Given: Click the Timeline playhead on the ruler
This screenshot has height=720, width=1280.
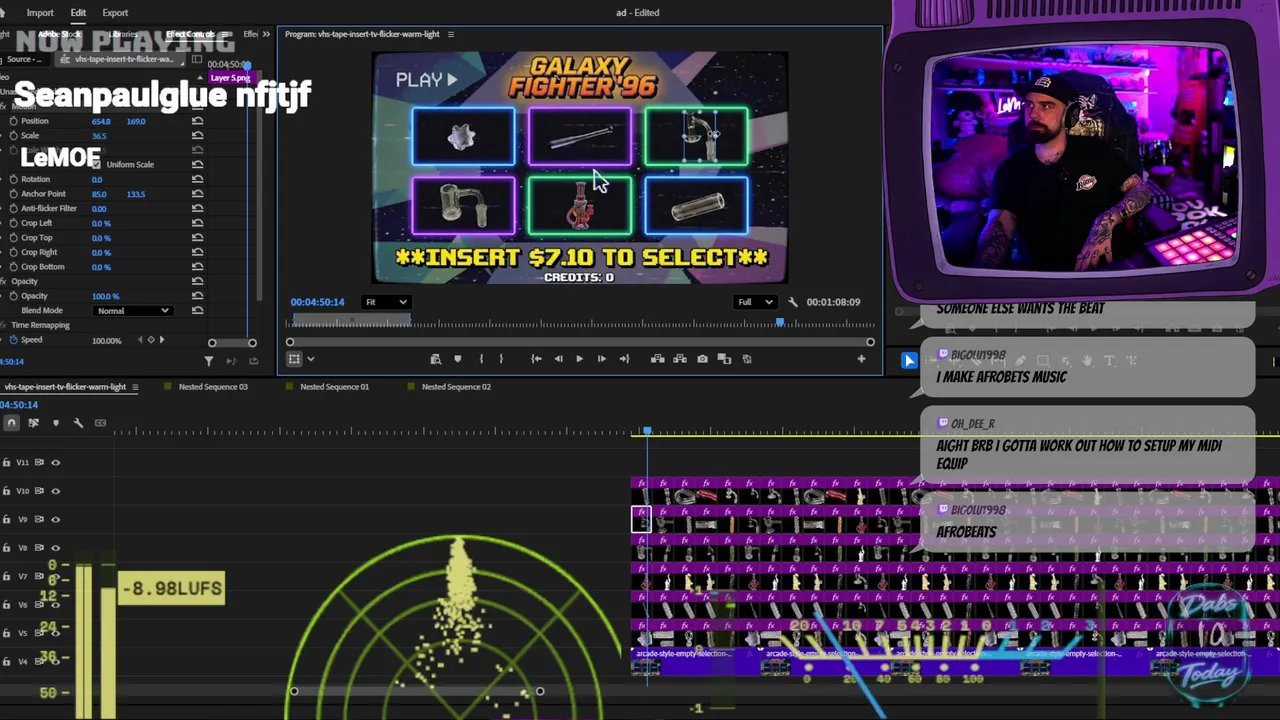Looking at the screenshot, I should pyautogui.click(x=647, y=431).
